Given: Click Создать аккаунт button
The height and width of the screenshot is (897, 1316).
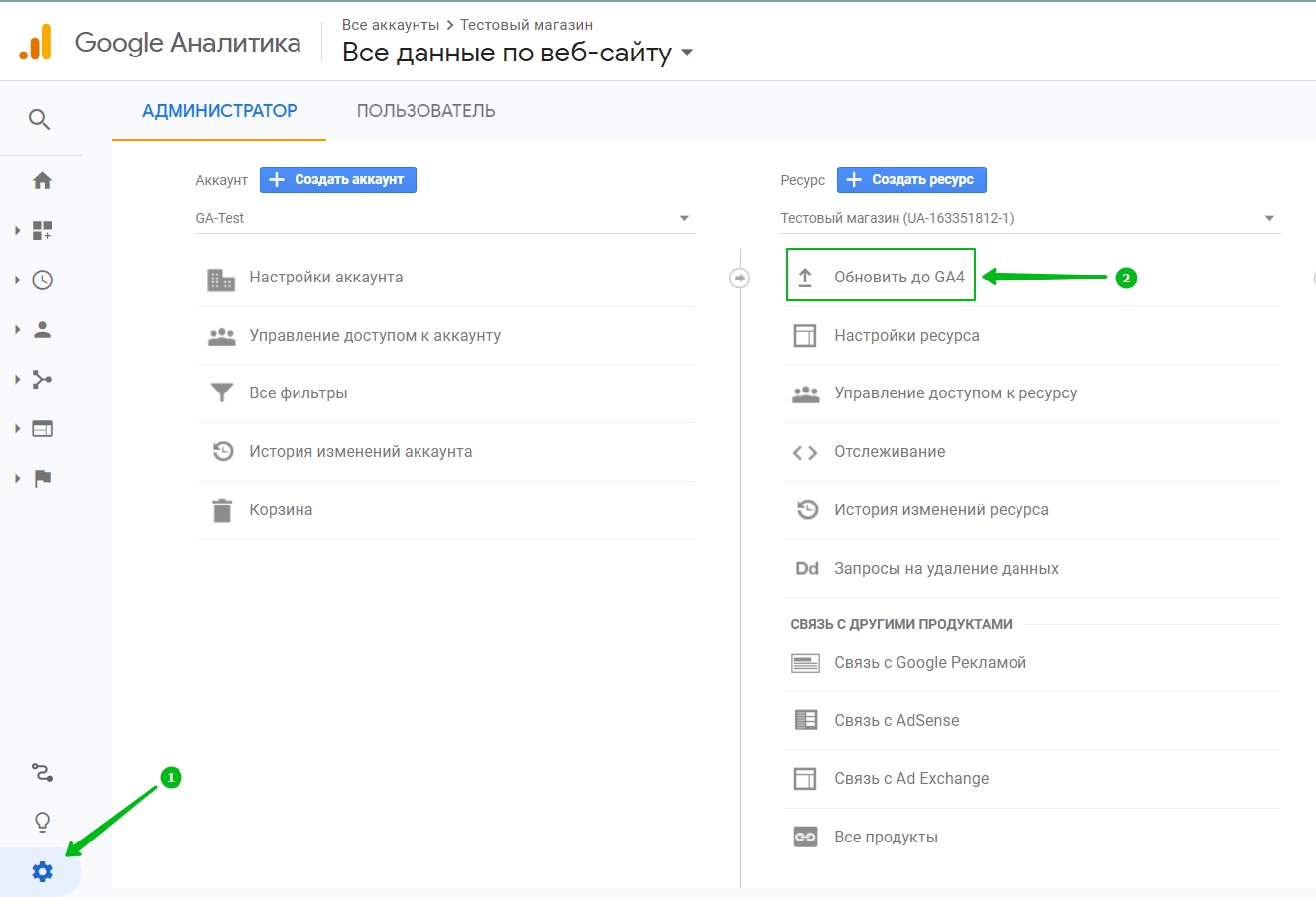Looking at the screenshot, I should pos(338,179).
